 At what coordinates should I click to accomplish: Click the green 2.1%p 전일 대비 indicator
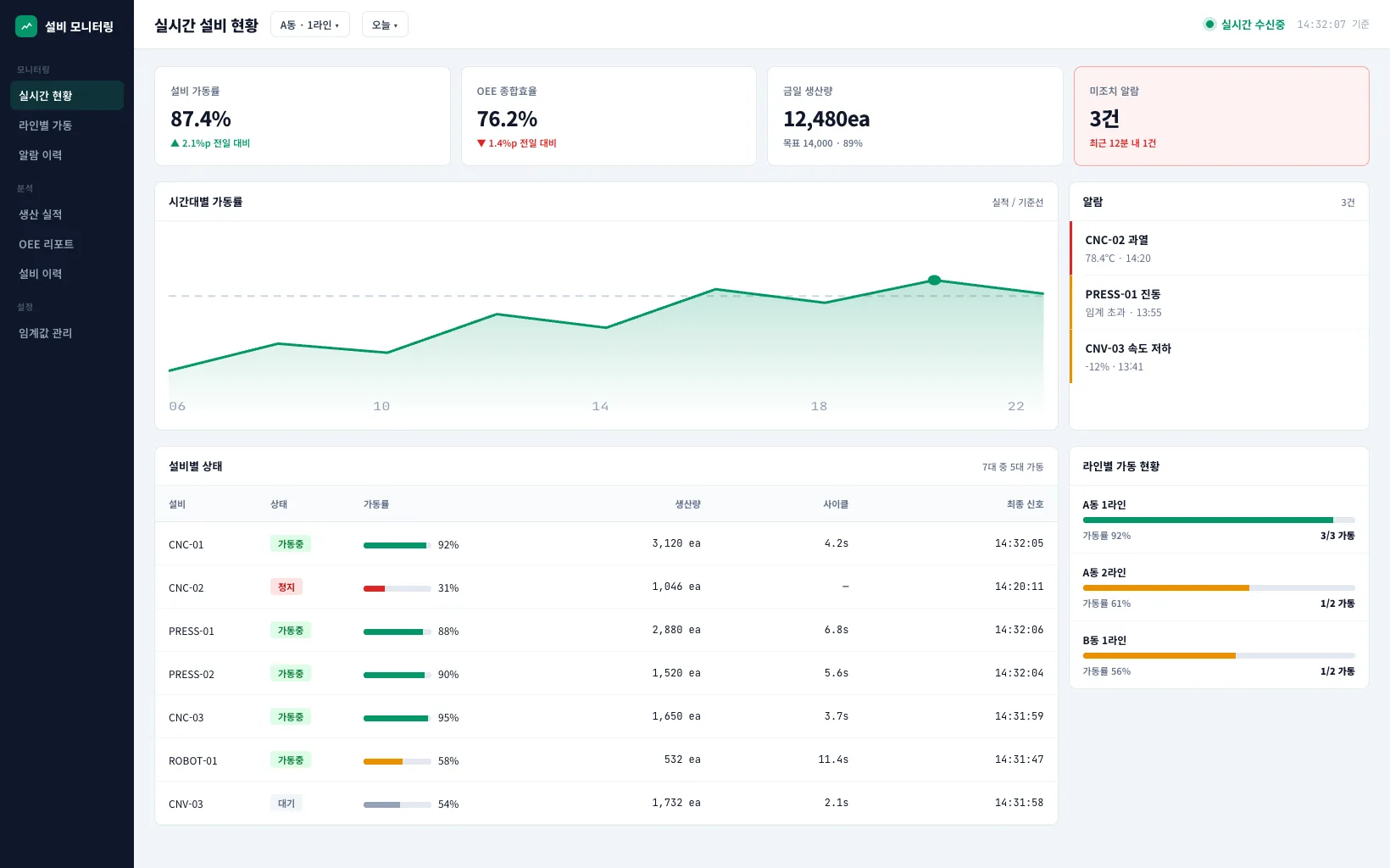tap(210, 143)
